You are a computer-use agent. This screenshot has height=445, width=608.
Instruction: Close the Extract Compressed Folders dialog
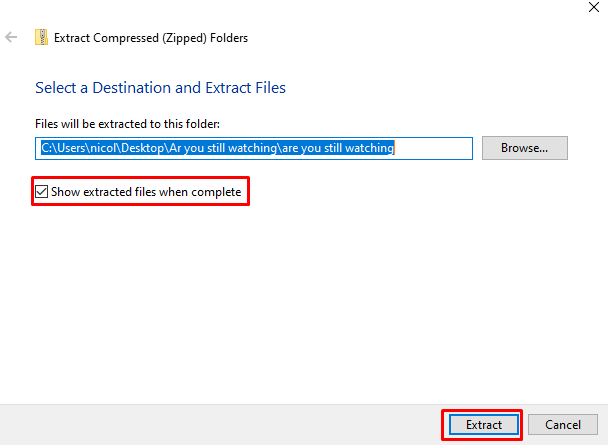click(x=594, y=6)
